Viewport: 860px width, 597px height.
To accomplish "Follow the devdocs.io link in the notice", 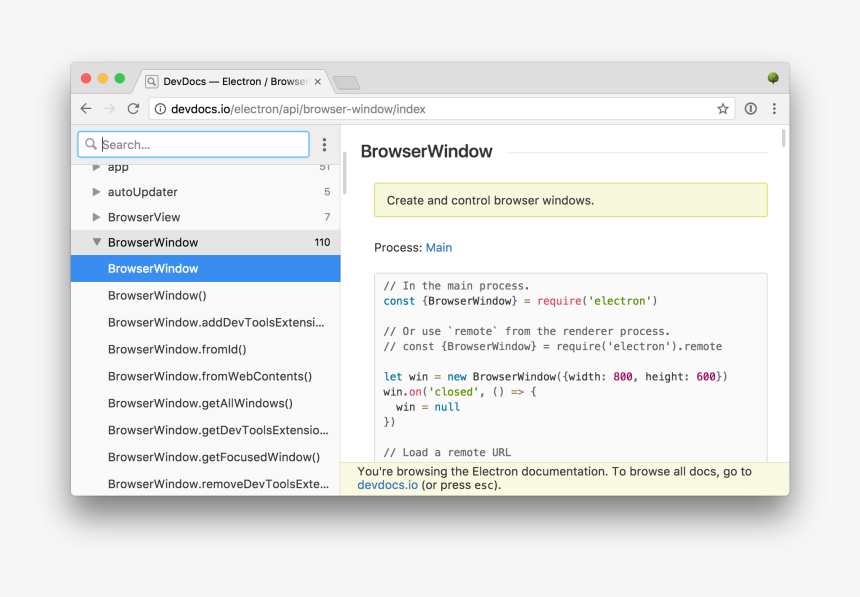I will click(387, 485).
